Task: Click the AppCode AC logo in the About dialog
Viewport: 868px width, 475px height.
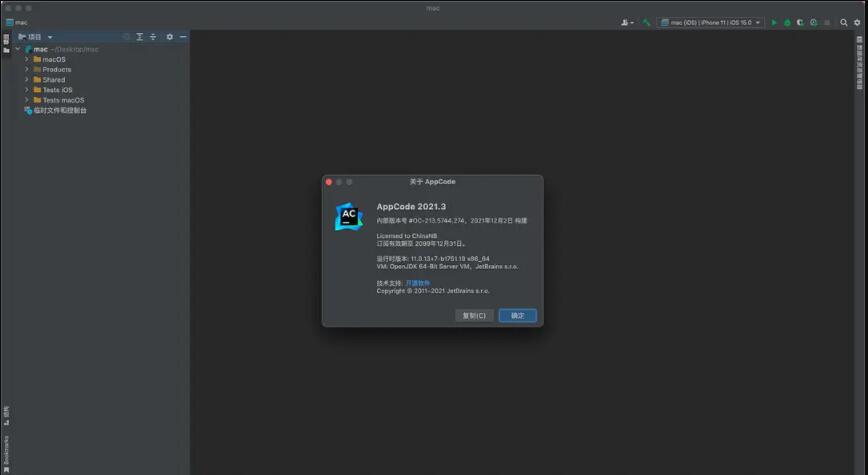Action: tap(349, 216)
